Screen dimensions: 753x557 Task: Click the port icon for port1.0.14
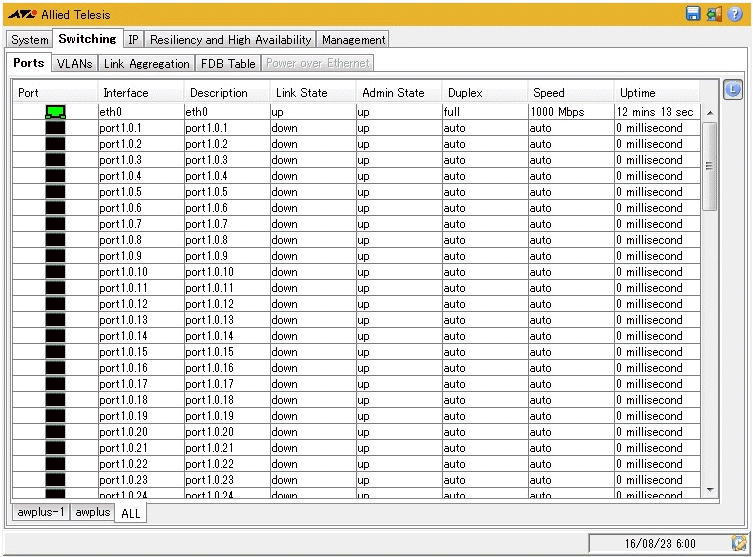55,336
